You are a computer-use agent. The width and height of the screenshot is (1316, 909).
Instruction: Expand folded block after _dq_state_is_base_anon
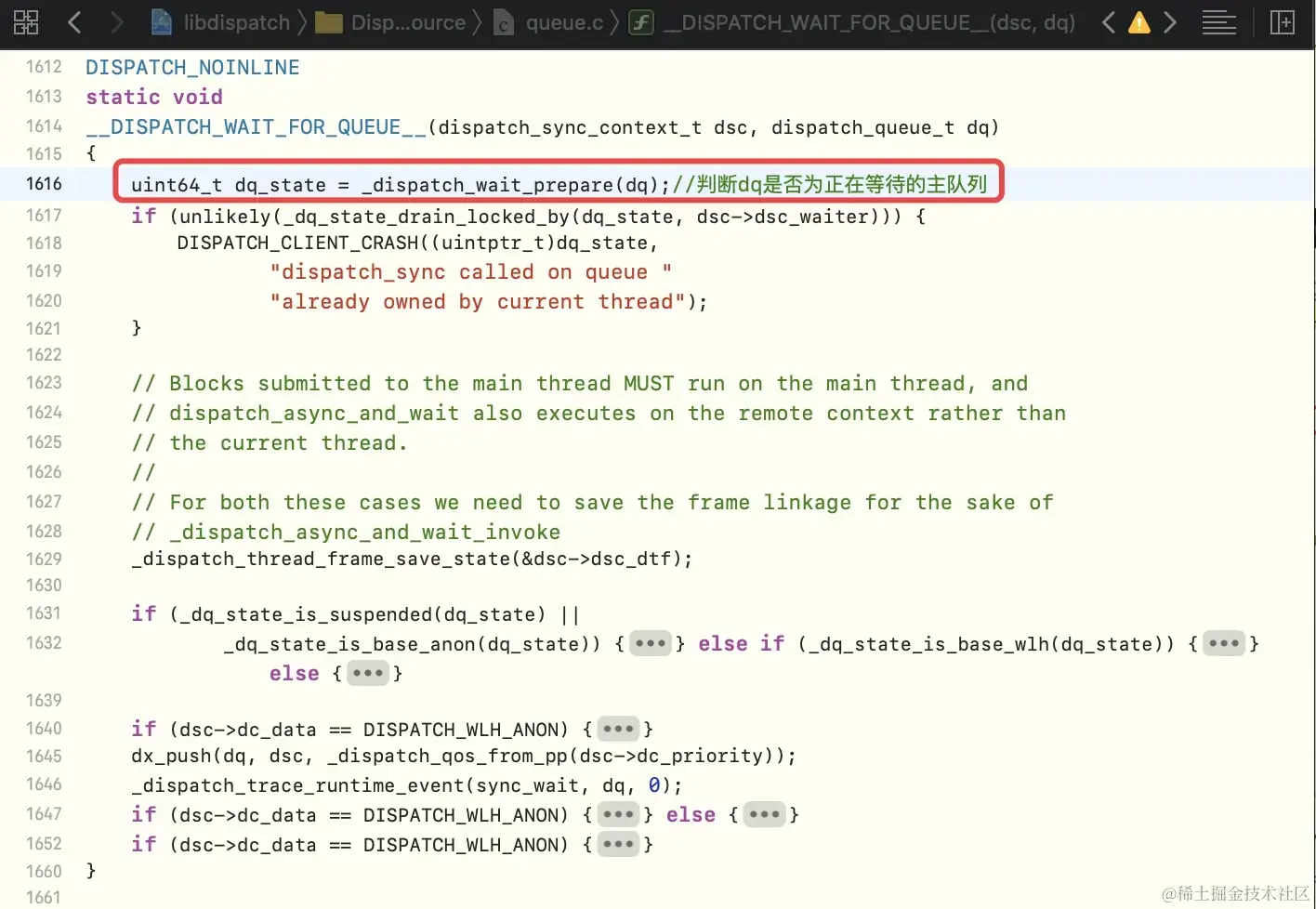tap(651, 643)
